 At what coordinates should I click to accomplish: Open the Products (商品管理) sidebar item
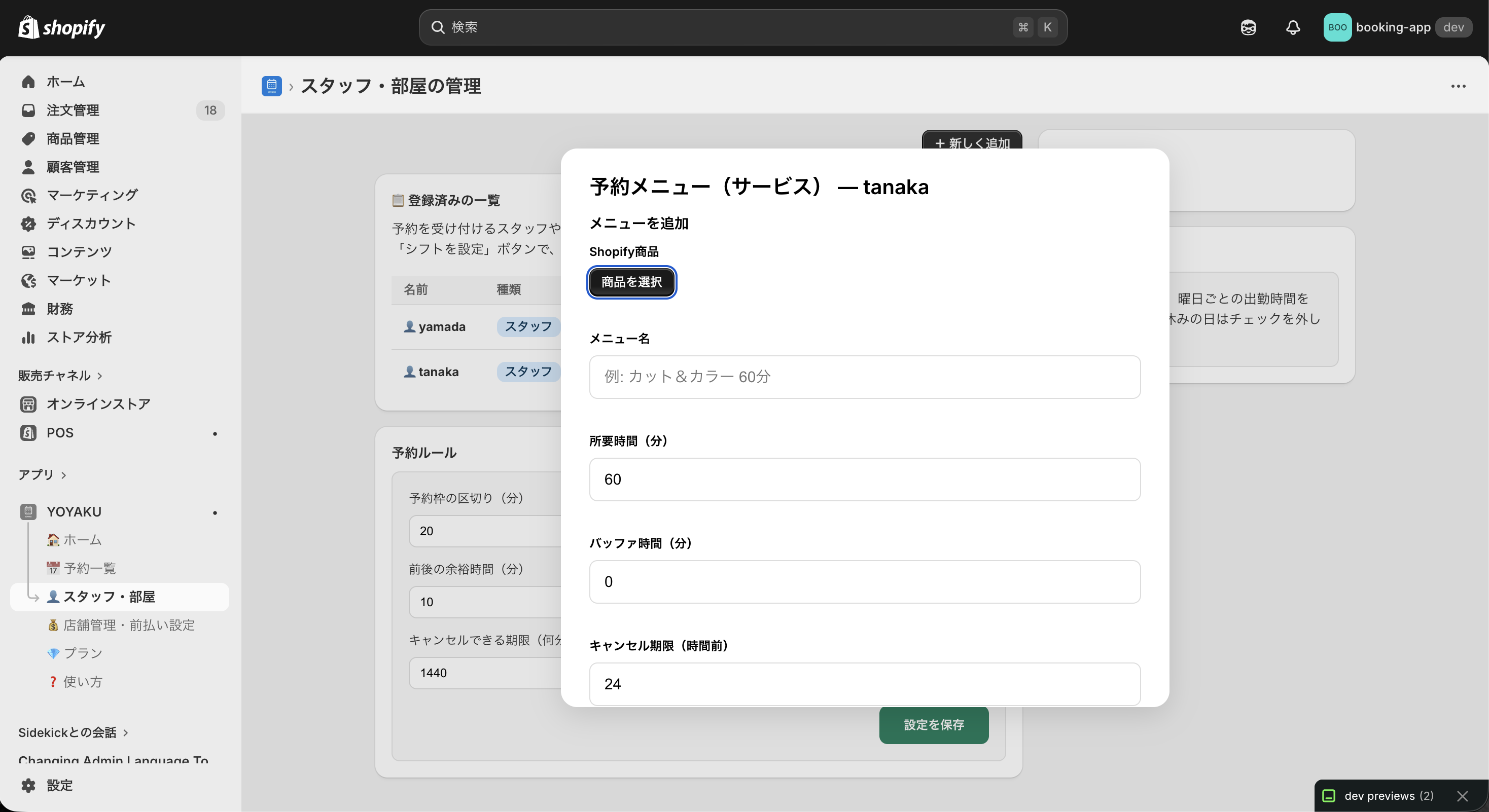click(x=73, y=138)
